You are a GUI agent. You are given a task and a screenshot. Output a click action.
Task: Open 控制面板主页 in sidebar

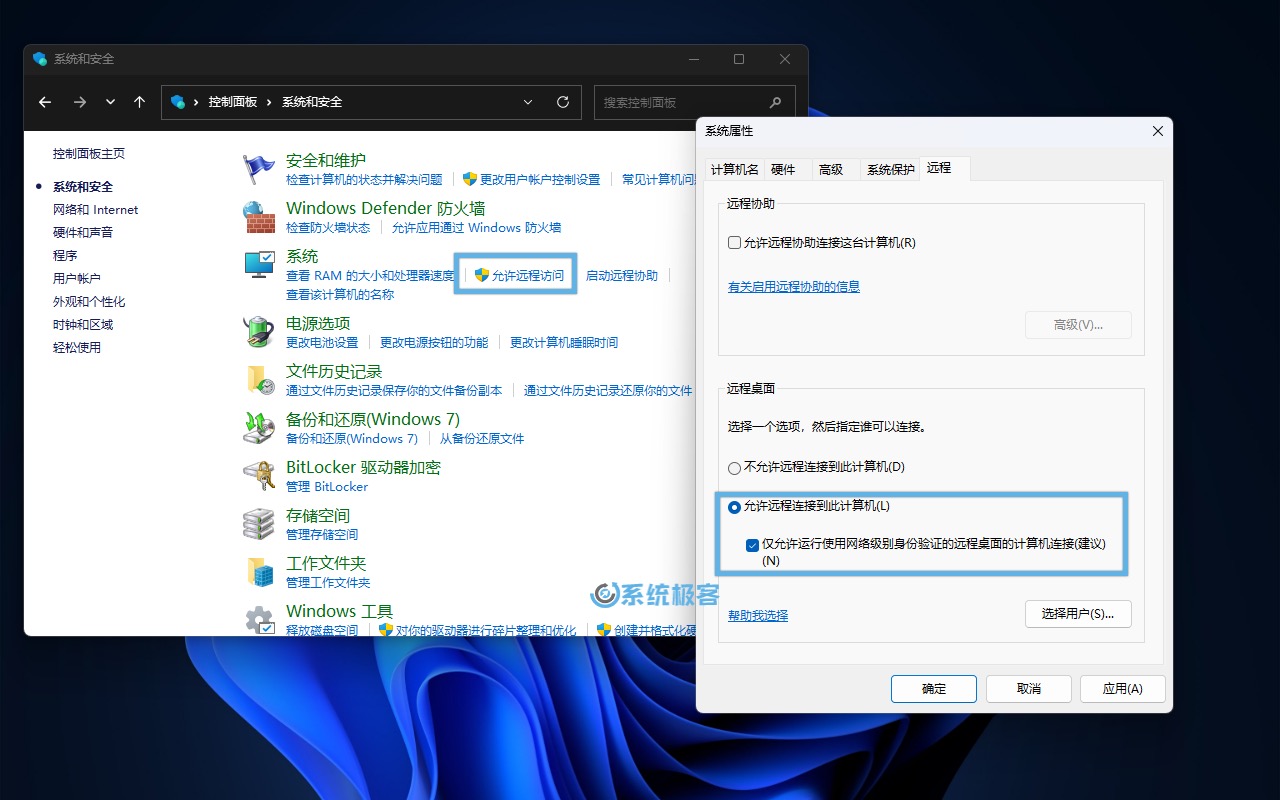pyautogui.click(x=89, y=153)
